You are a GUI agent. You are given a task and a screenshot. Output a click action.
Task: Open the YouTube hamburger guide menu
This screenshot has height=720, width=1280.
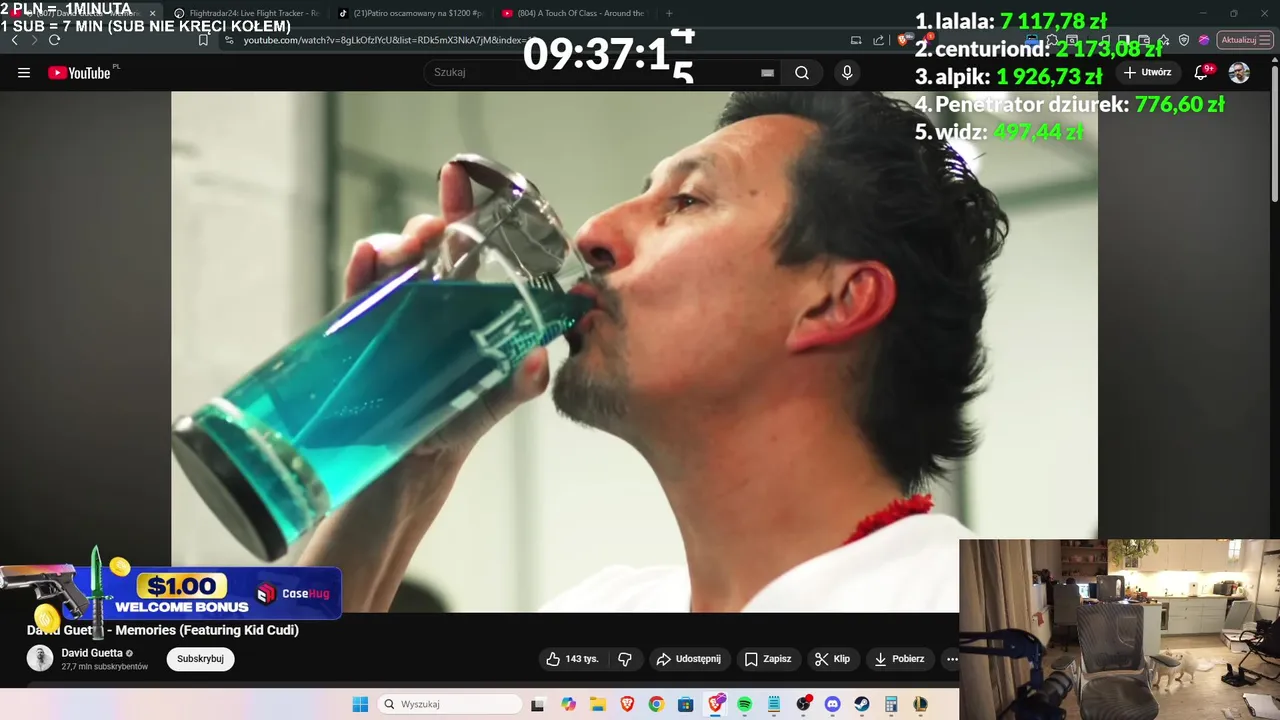[24, 73]
